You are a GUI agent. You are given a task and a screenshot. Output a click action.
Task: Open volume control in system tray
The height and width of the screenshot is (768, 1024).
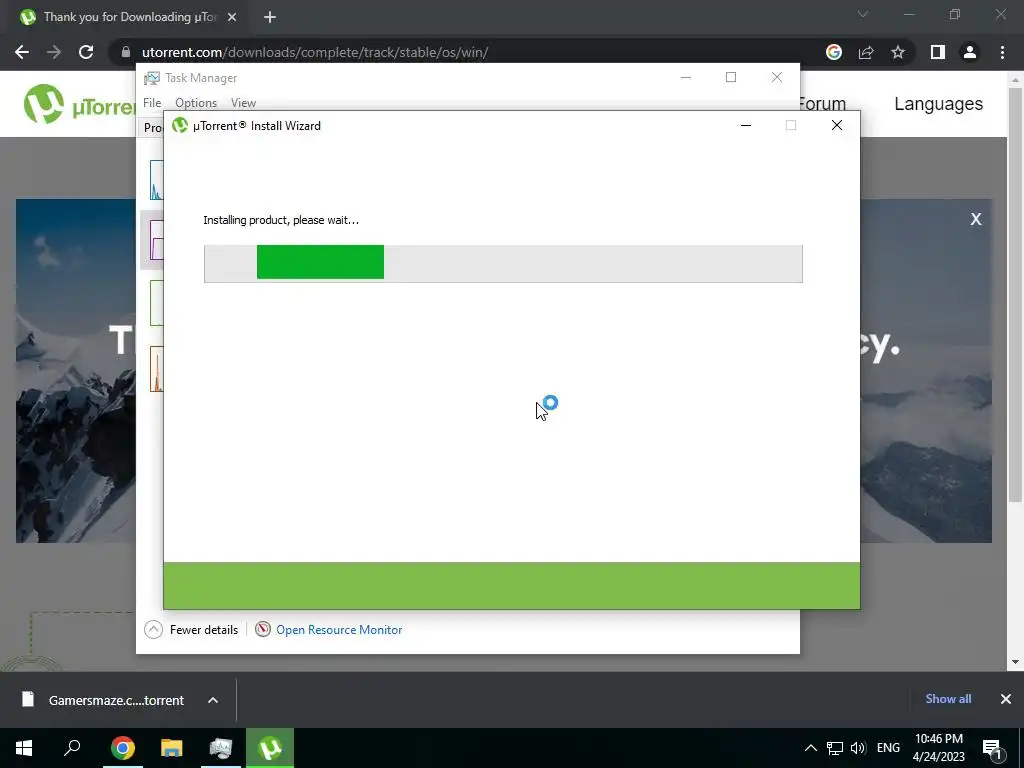tap(858, 748)
